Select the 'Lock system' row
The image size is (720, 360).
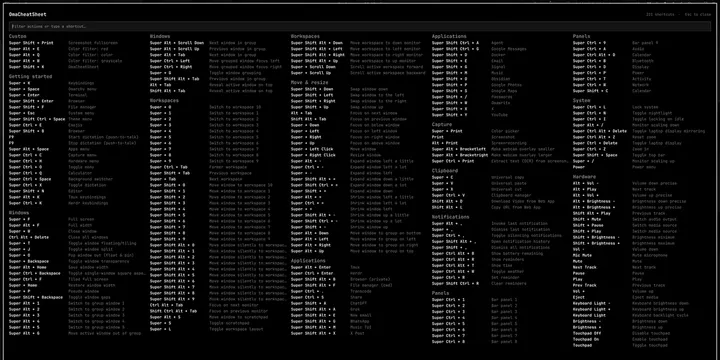pos(641,107)
